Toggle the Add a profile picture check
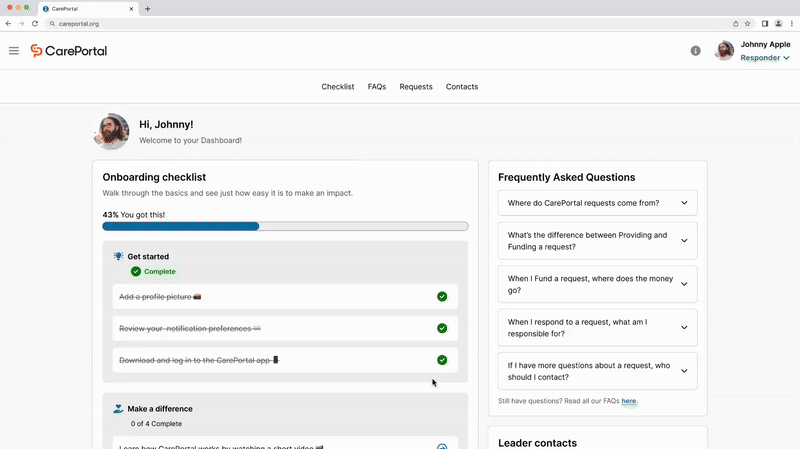800x449 pixels. (x=442, y=296)
